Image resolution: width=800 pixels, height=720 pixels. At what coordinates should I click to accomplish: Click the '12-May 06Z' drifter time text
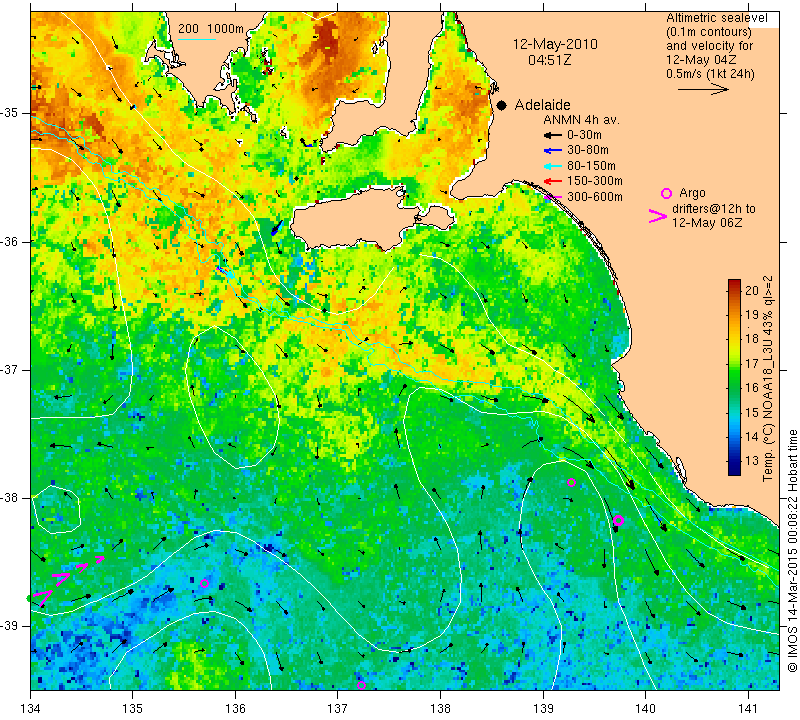707,222
